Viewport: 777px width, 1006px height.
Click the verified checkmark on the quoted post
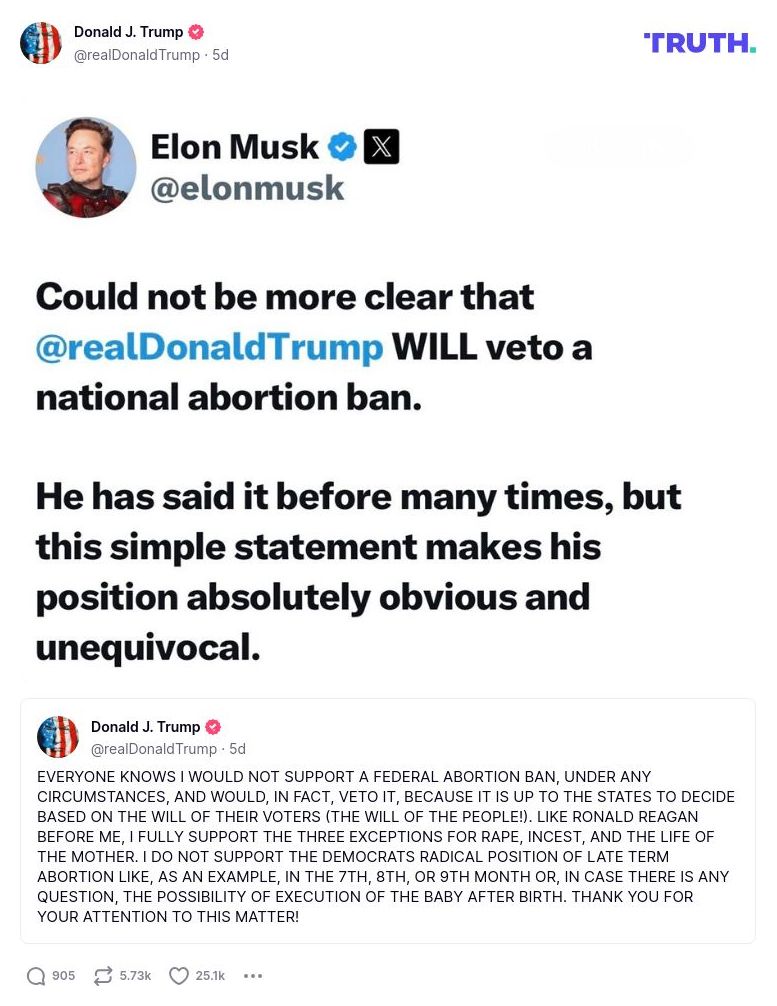tap(212, 727)
